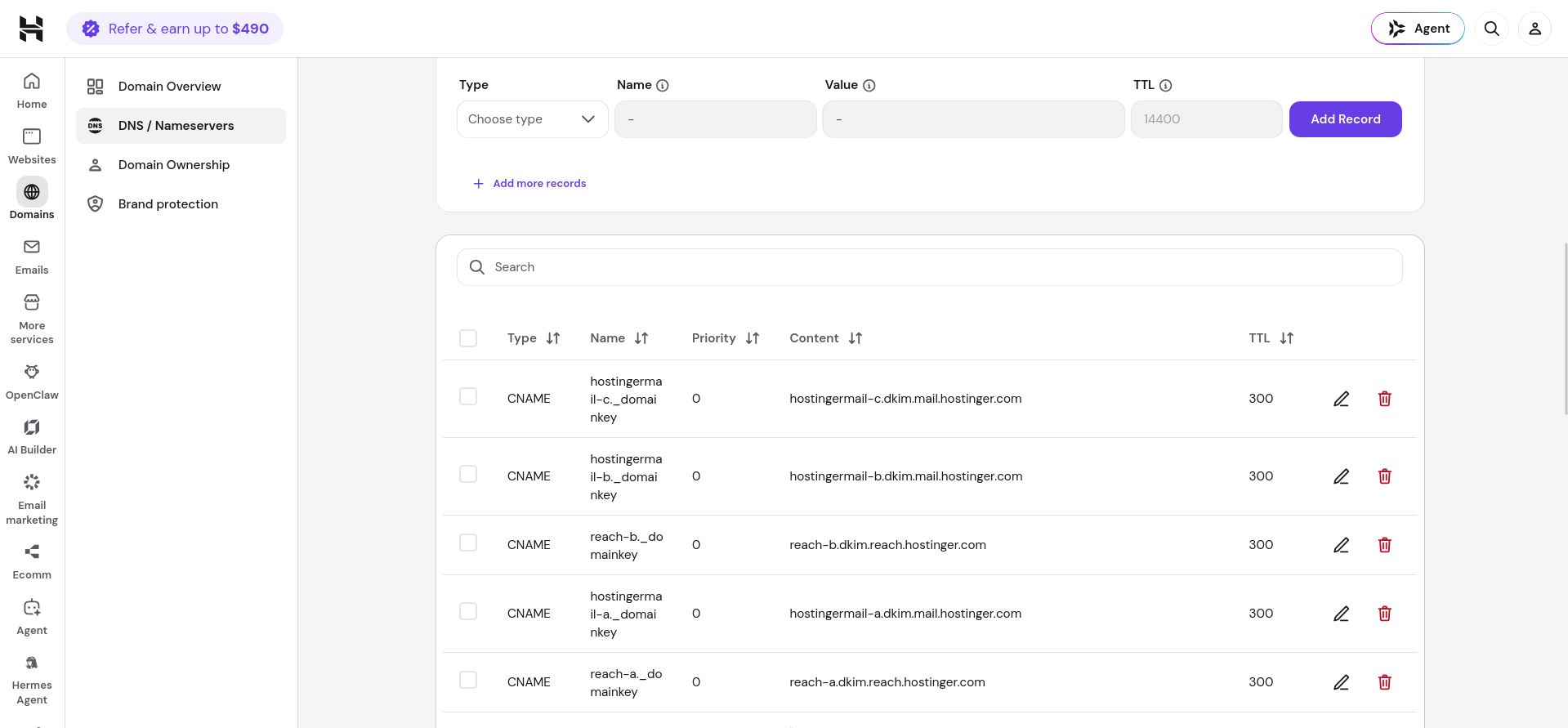Click reach-a.dkim.reach.hostinger.com content

887,682
